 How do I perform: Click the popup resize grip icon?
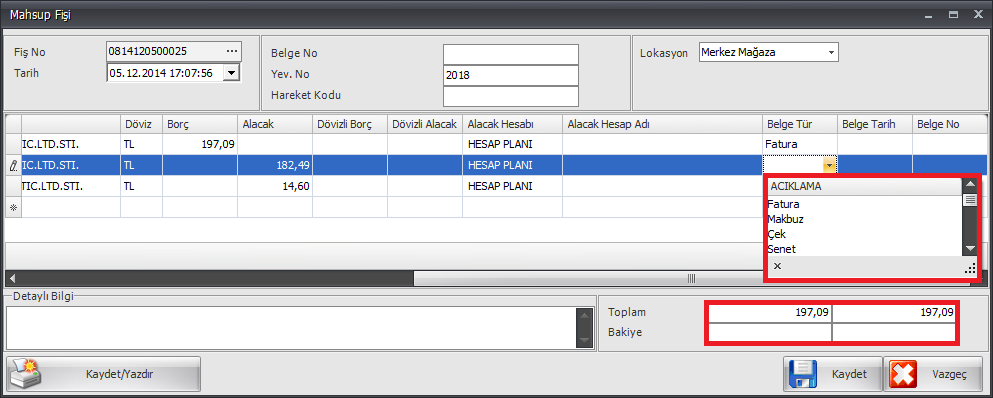pyautogui.click(x=970, y=269)
